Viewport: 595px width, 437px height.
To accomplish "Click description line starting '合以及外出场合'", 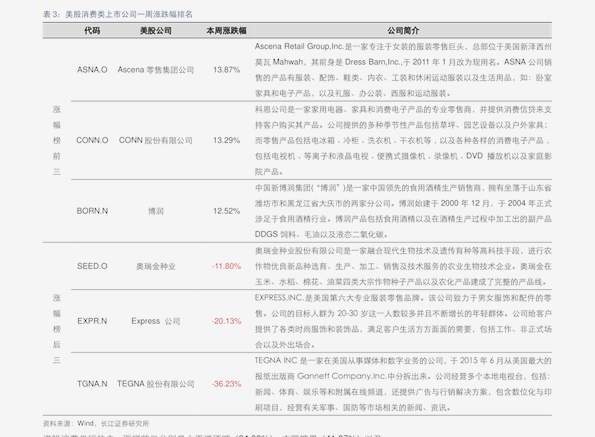I will click(x=285, y=345).
